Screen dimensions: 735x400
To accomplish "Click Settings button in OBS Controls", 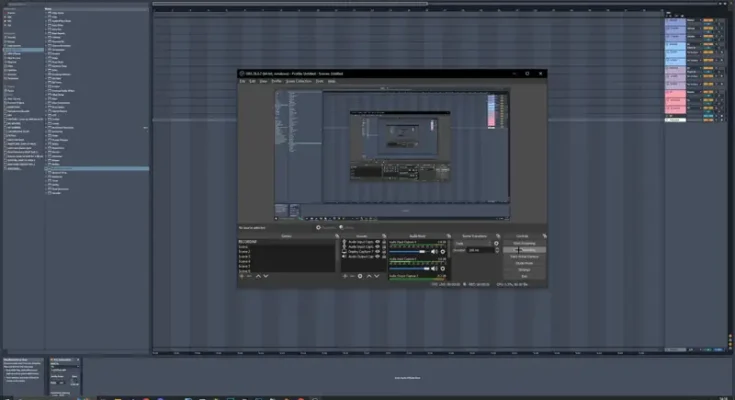I will pyautogui.click(x=524, y=269).
